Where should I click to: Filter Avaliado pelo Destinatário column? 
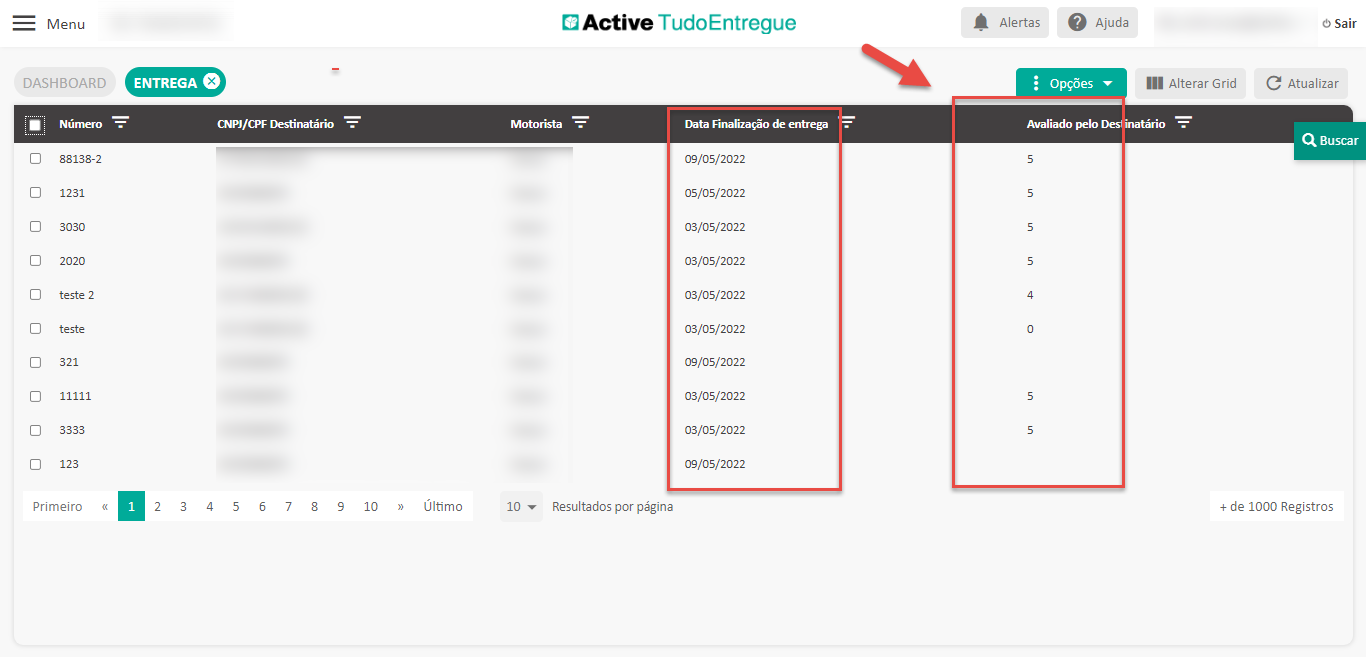pyautogui.click(x=1183, y=123)
